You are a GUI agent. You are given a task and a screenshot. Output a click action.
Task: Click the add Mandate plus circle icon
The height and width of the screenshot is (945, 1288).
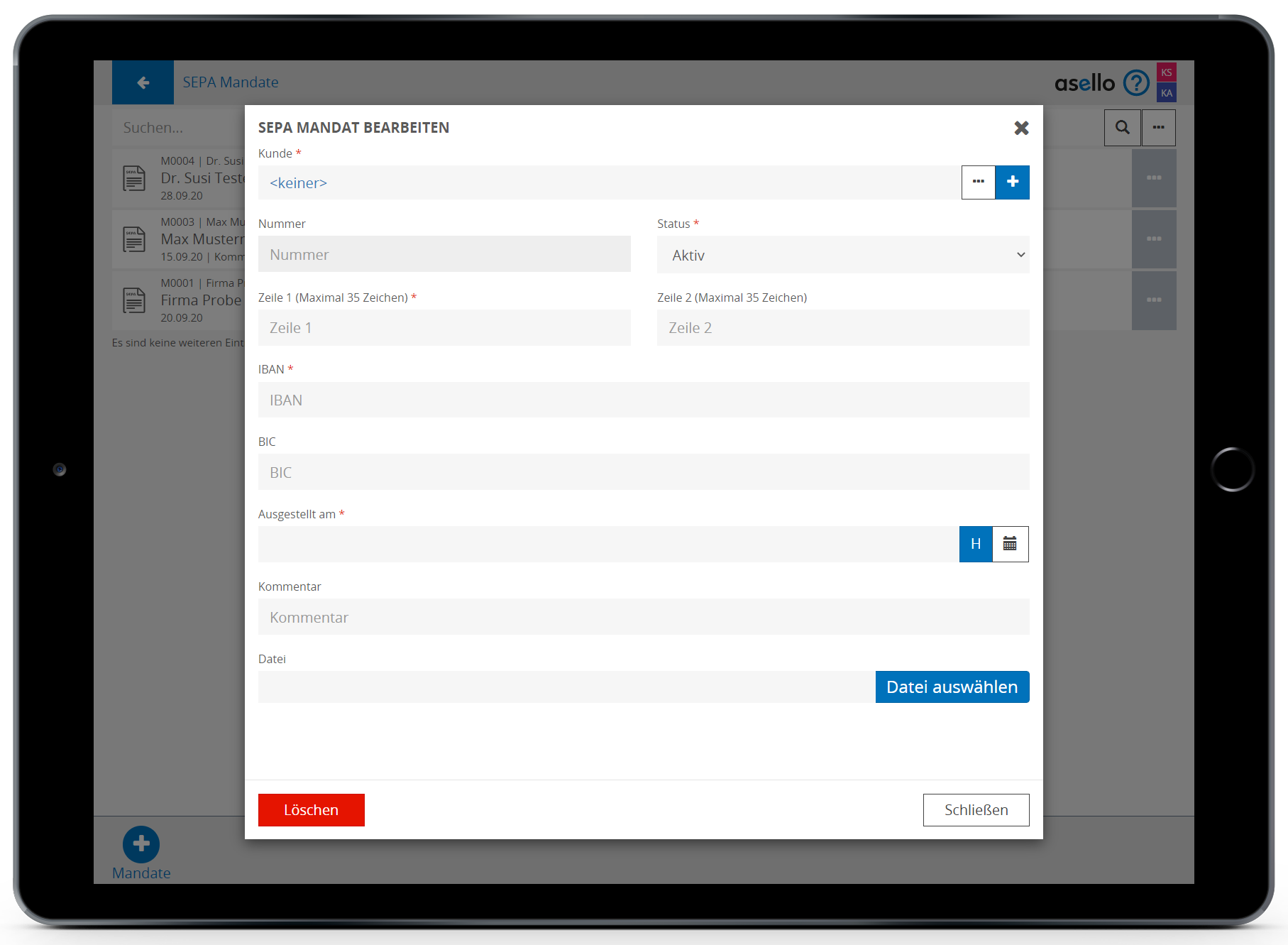point(141,843)
